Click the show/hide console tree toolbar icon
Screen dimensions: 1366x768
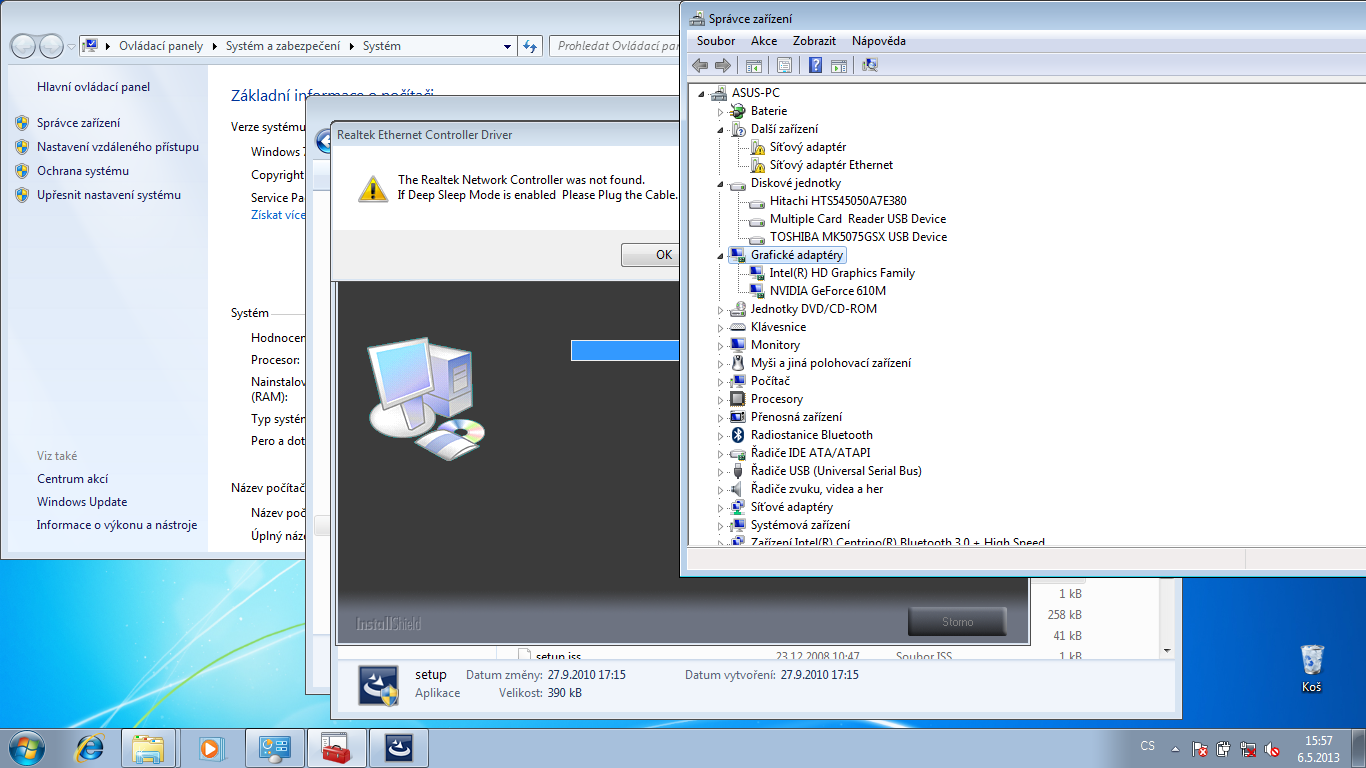(754, 65)
